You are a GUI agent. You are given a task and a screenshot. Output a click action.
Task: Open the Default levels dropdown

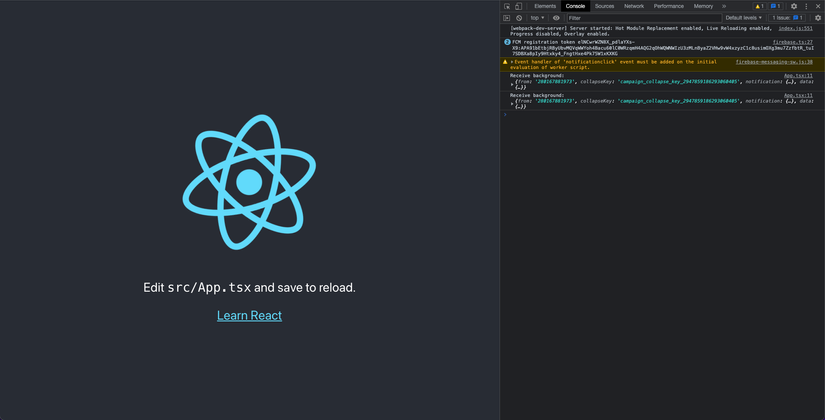tap(743, 18)
